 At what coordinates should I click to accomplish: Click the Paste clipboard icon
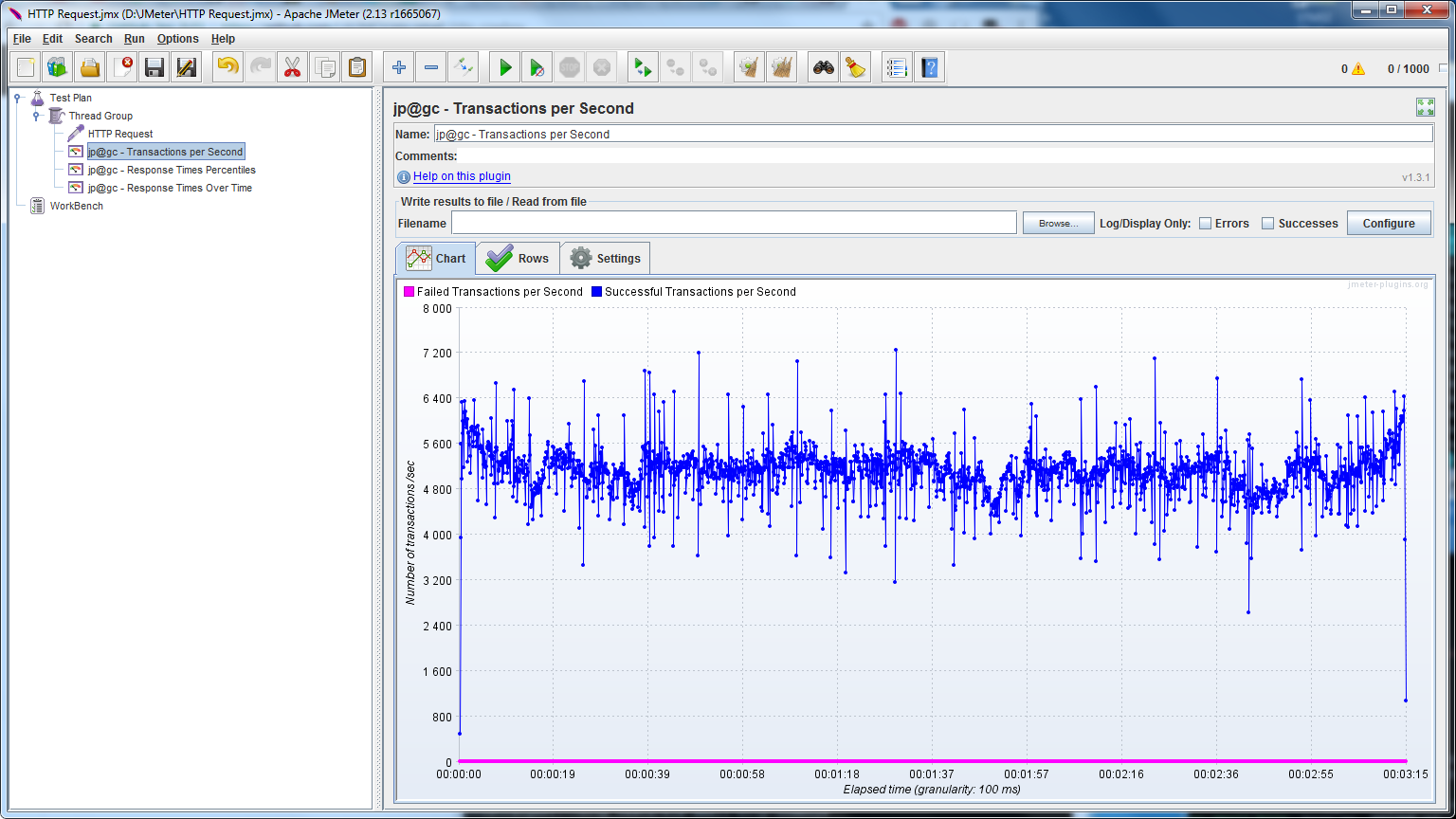pos(356,67)
